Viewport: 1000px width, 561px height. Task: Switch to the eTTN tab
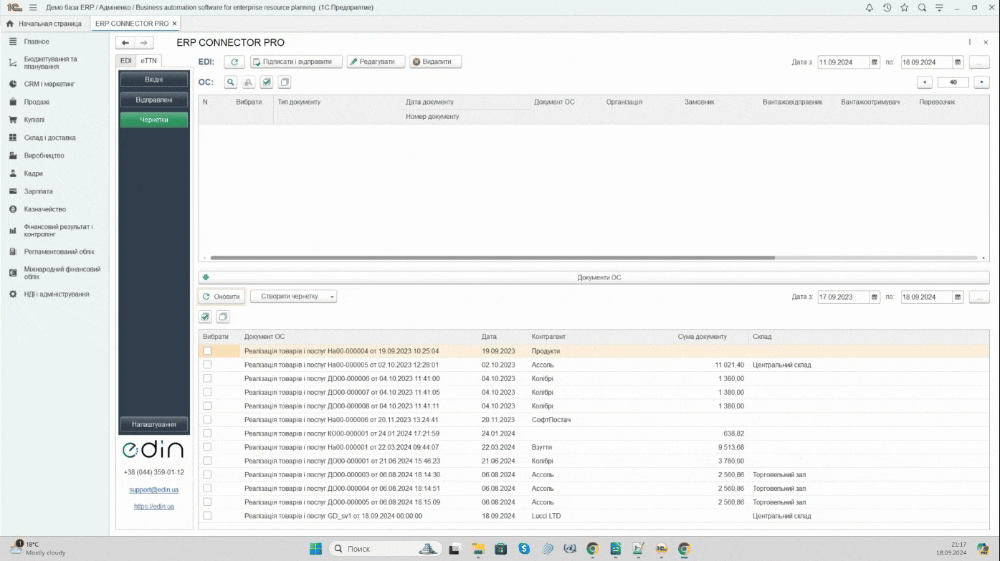tap(148, 61)
